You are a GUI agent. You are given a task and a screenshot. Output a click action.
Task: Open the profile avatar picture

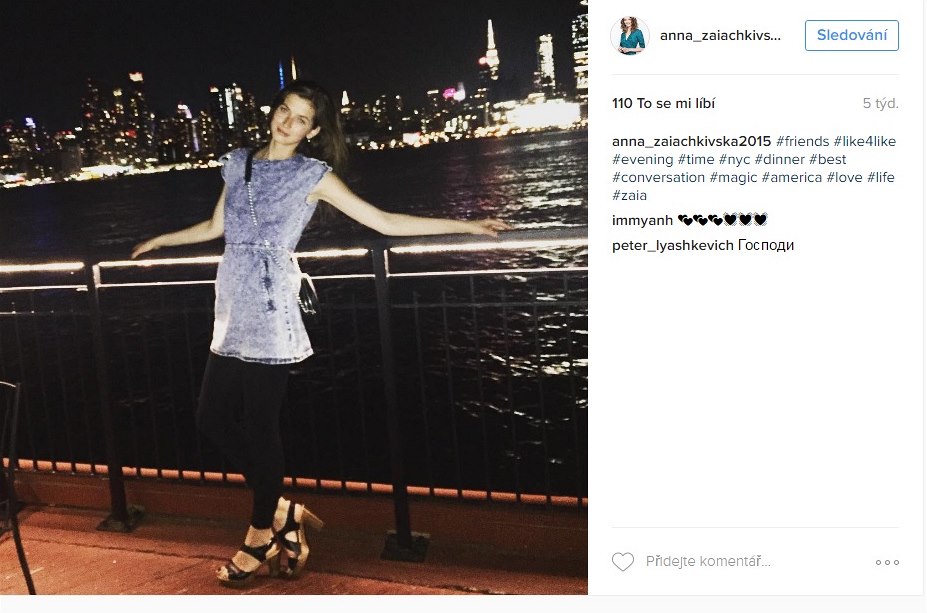(630, 35)
